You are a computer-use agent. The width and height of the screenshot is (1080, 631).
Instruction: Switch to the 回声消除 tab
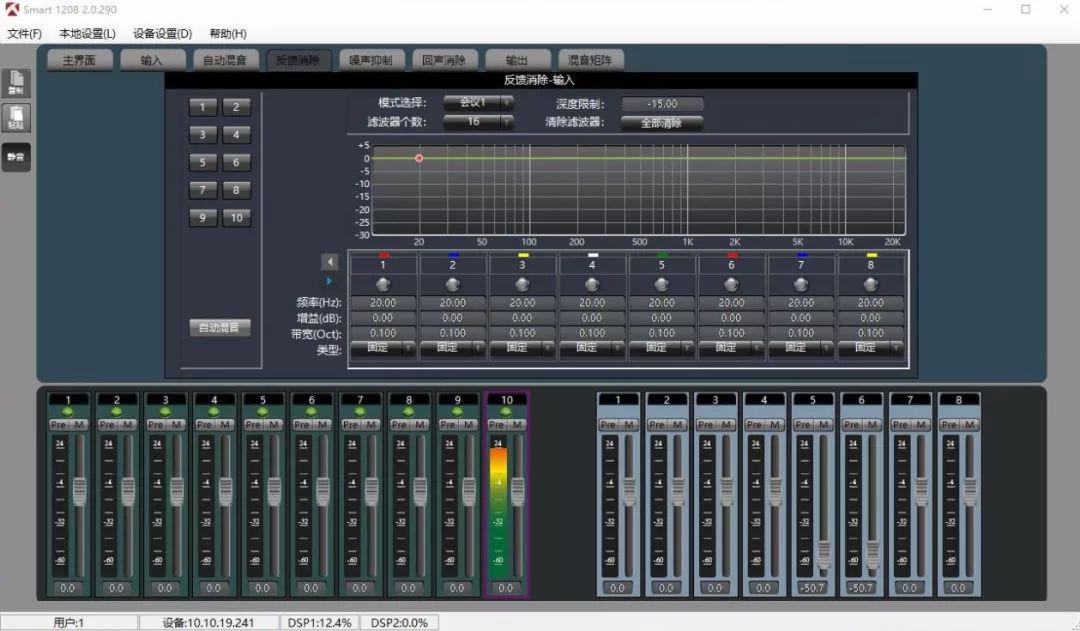[x=444, y=61]
